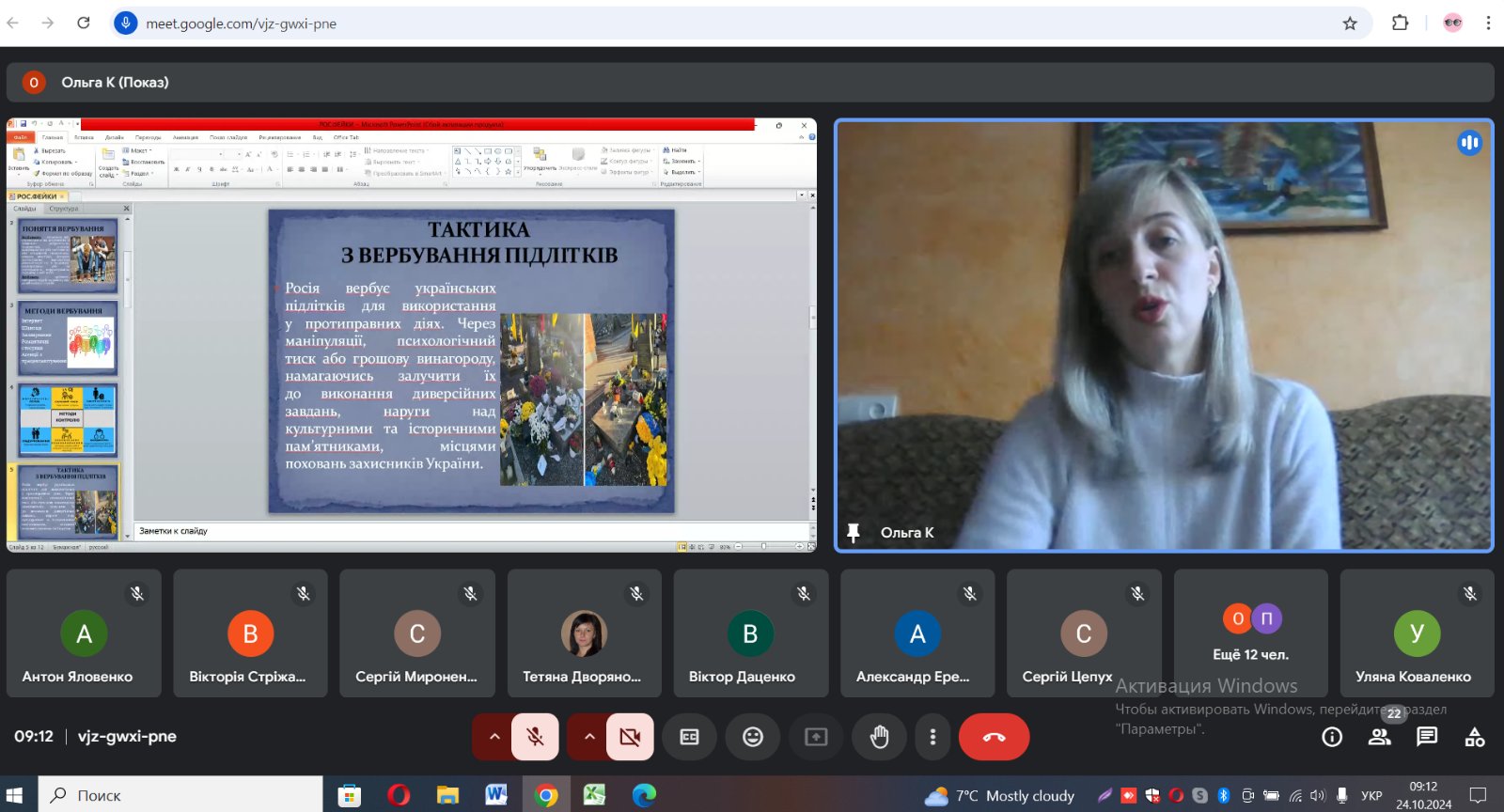The image size is (1504, 812).
Task: Open the chat panel icon
Action: 1427,737
